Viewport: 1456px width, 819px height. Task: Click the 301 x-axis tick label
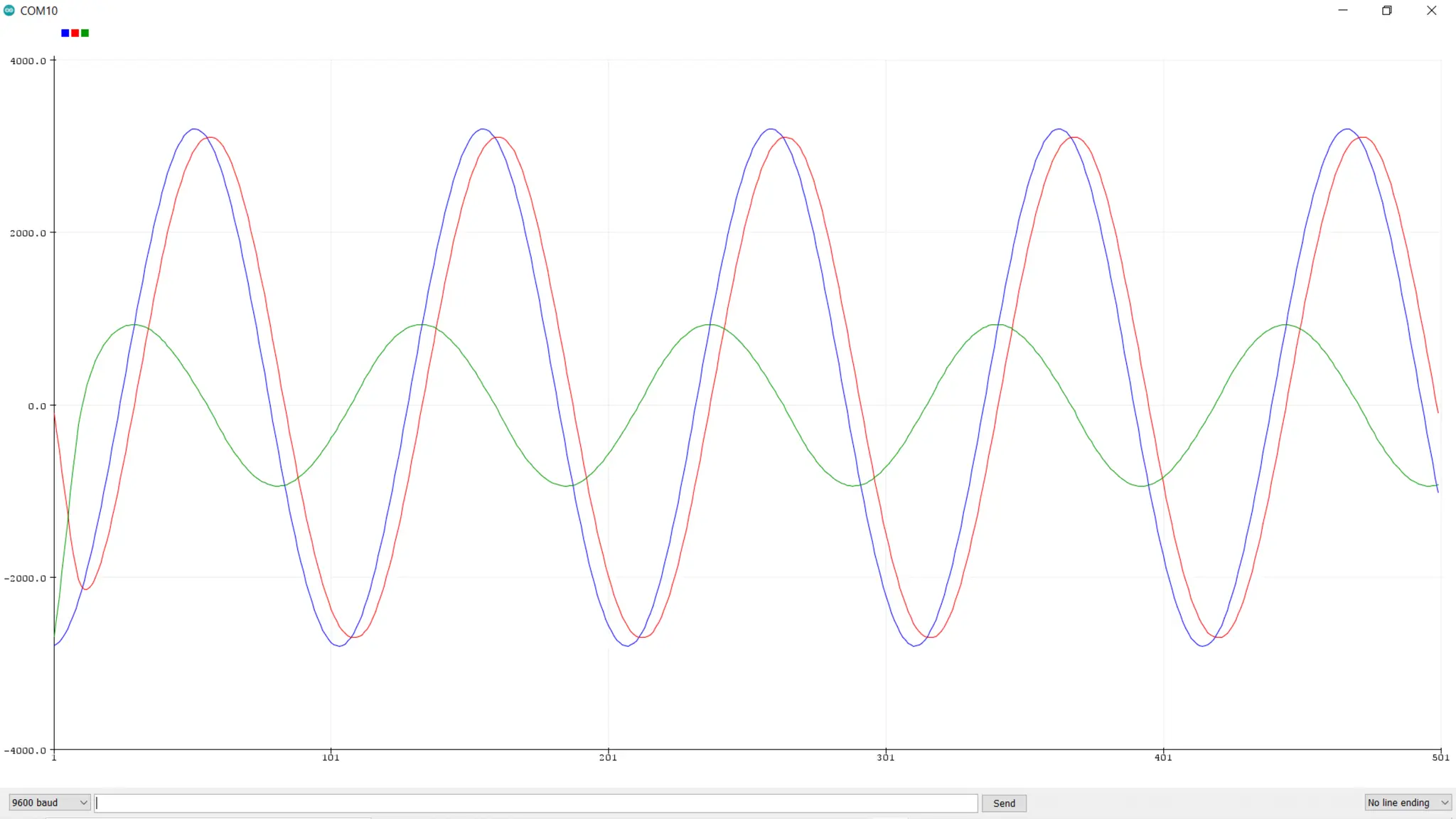click(x=885, y=758)
